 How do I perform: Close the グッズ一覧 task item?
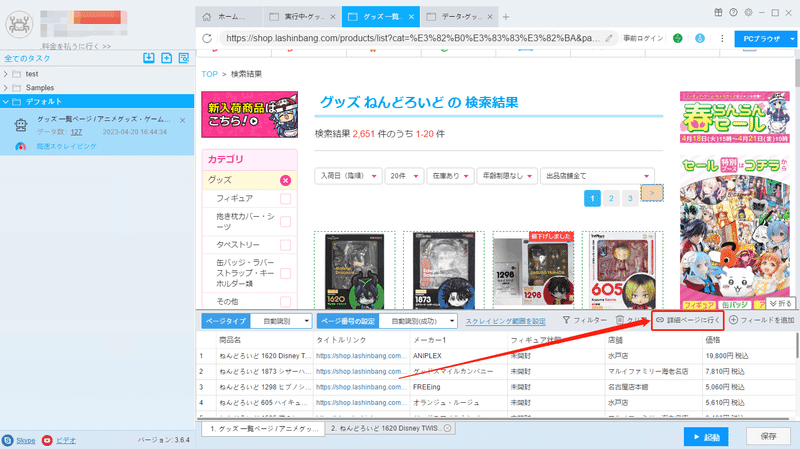(183, 120)
